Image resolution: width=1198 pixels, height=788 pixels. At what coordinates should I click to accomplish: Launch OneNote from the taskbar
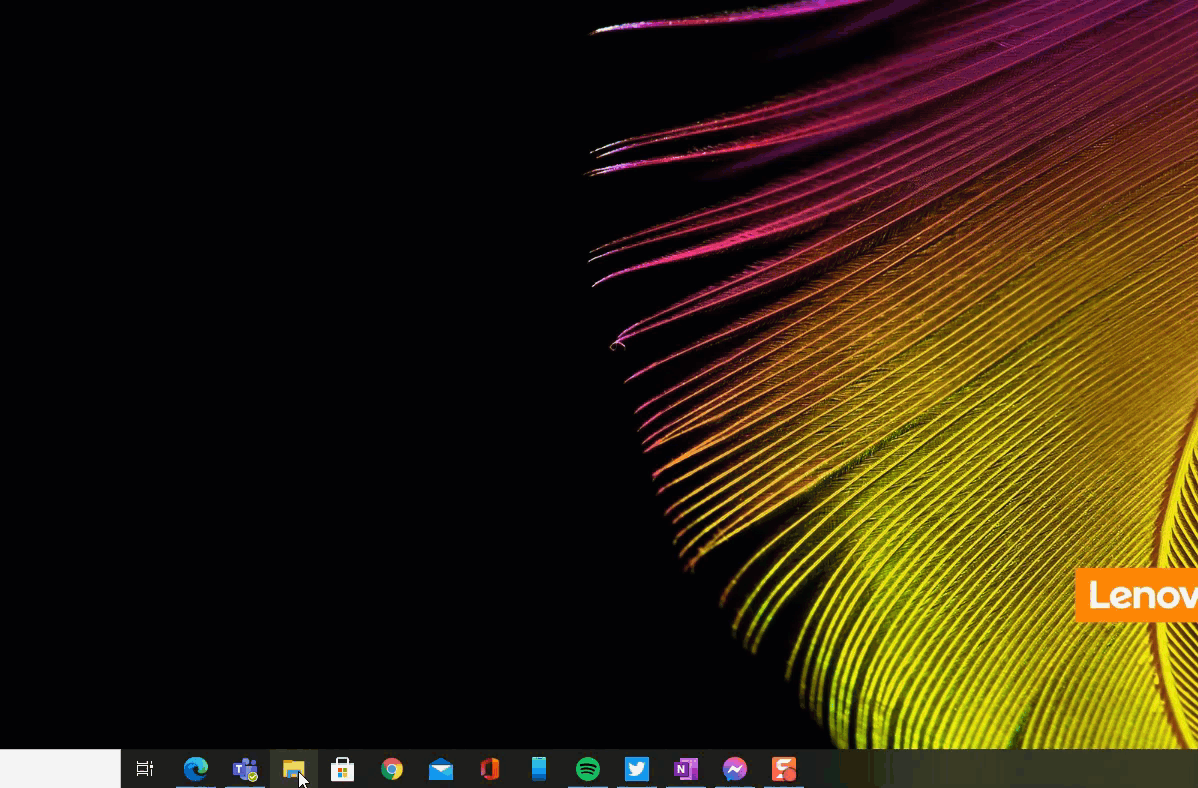point(686,769)
